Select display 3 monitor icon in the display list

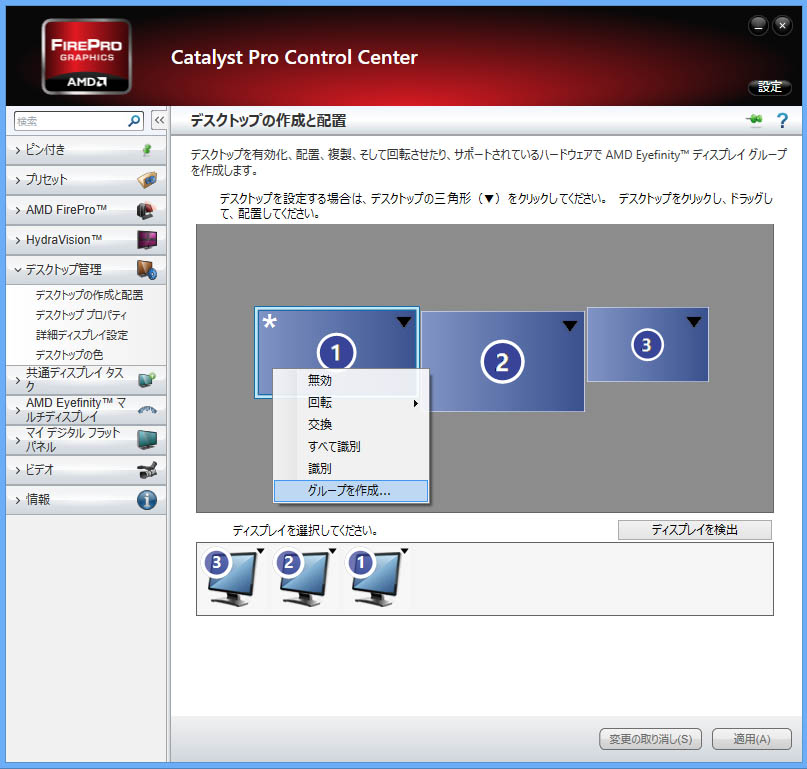230,578
